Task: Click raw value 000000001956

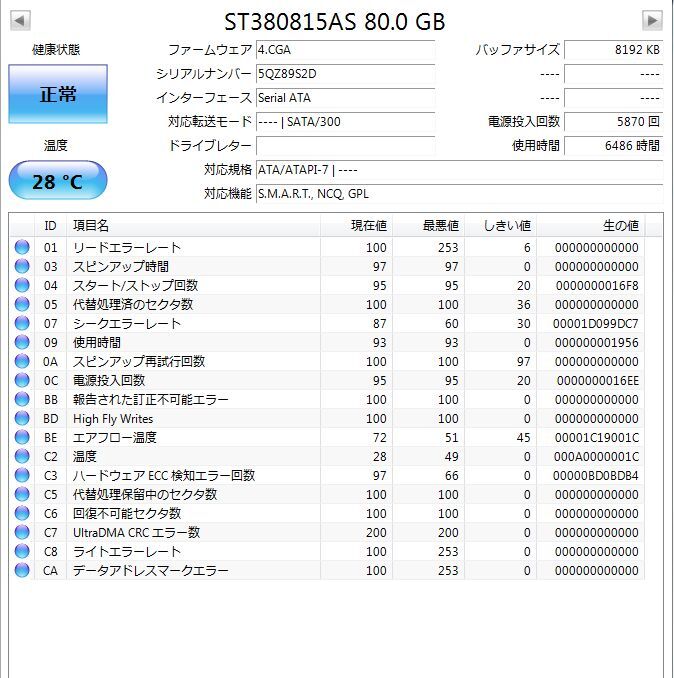Action: click(597, 342)
